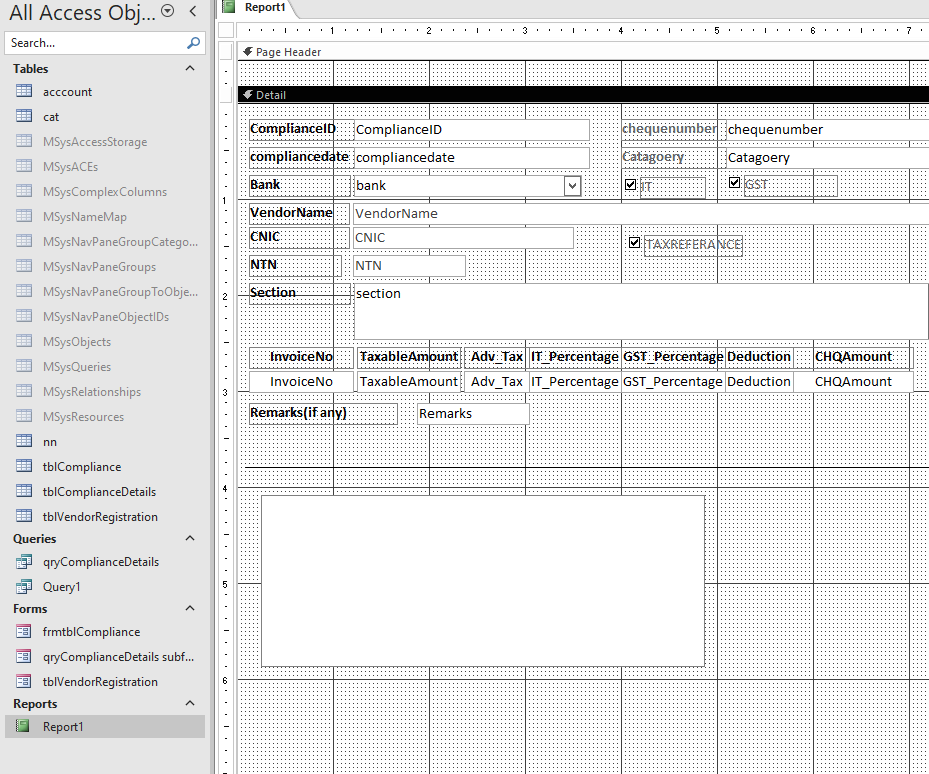Collapse the navigation pane with shutter arrow
Viewport: 929px width, 774px height.
(x=193, y=11)
